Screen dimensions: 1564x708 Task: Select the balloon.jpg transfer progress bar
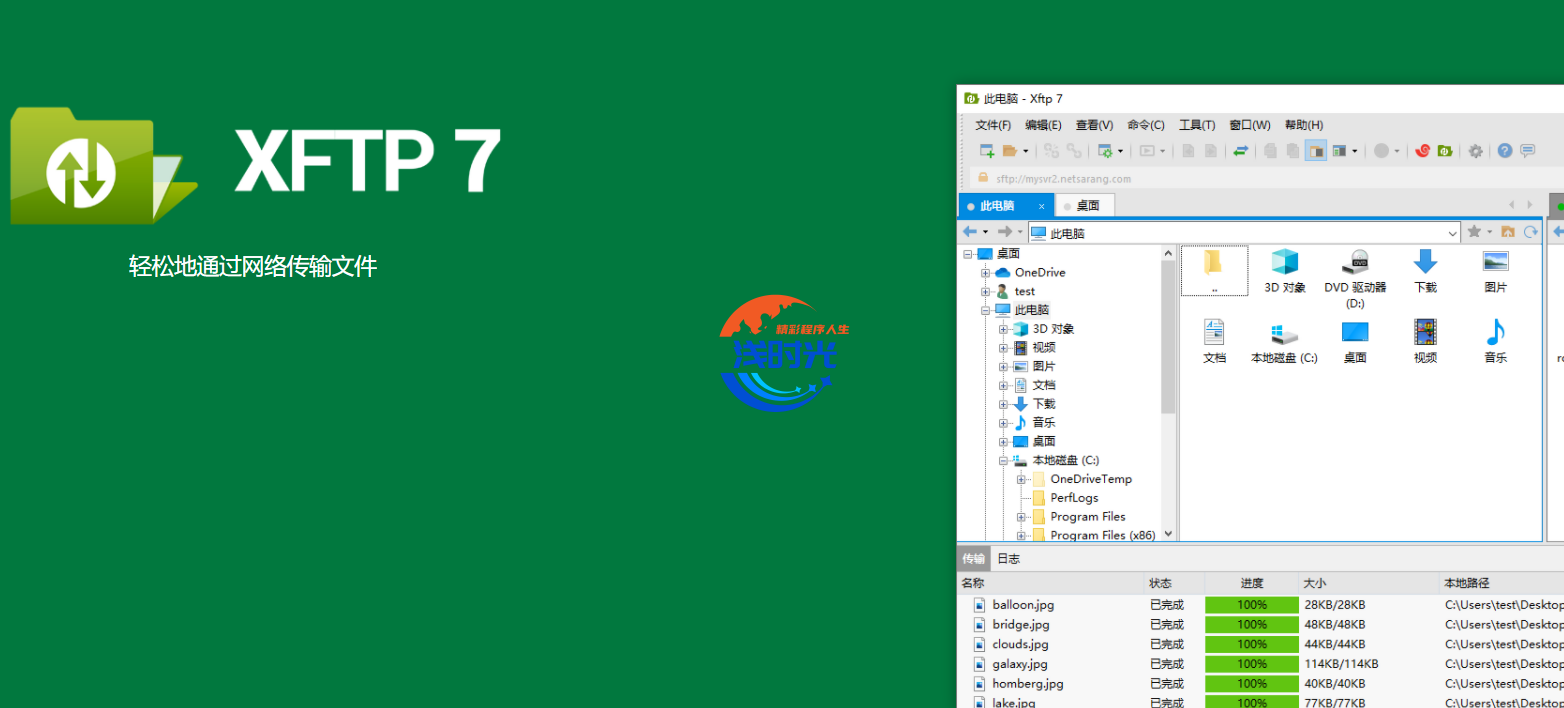pyautogui.click(x=1251, y=605)
